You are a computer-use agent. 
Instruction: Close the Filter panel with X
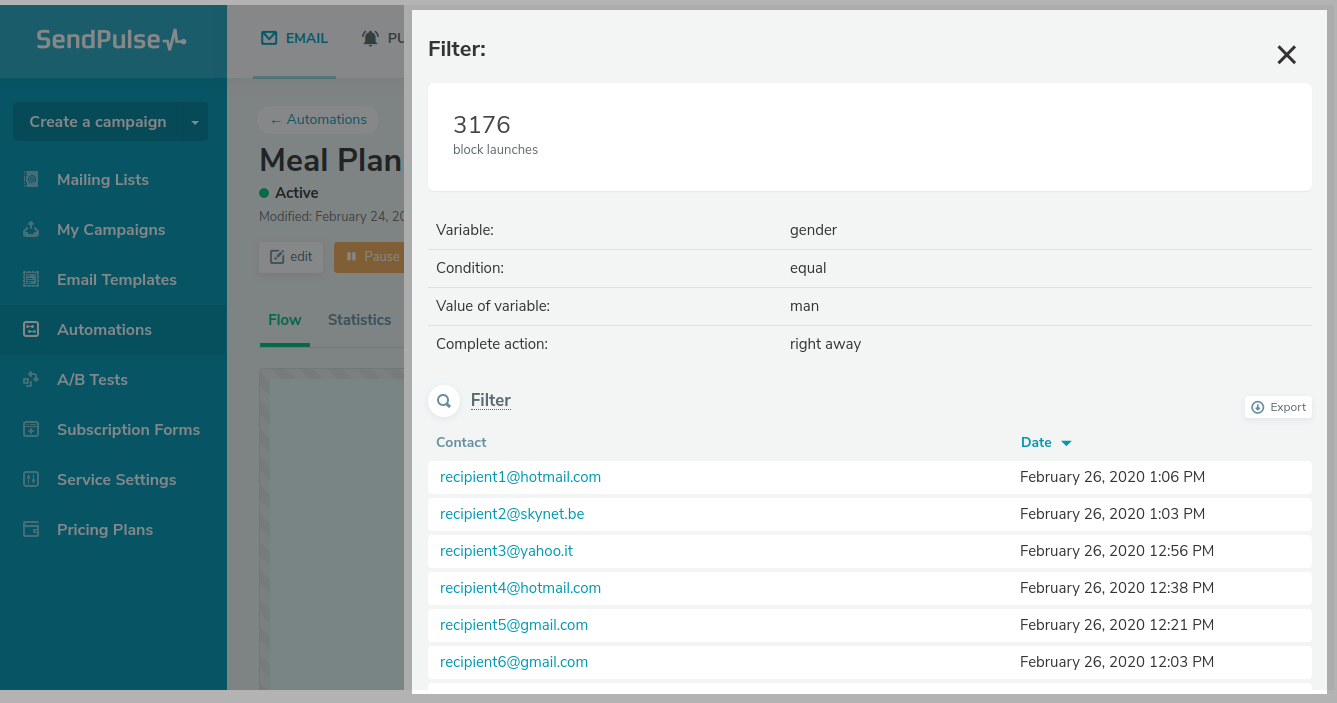point(1286,55)
